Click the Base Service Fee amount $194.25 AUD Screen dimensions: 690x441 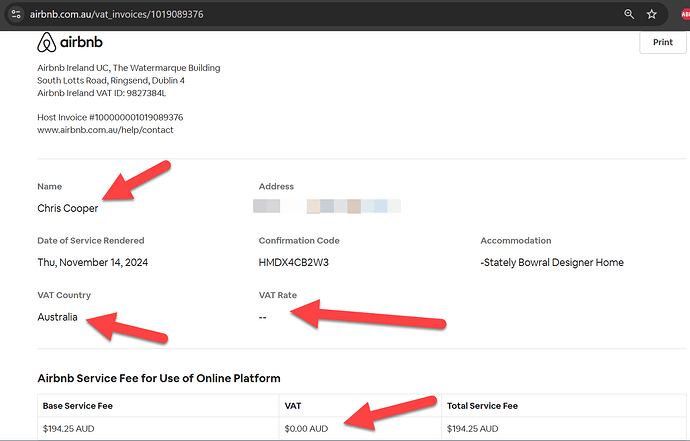tap(68, 429)
